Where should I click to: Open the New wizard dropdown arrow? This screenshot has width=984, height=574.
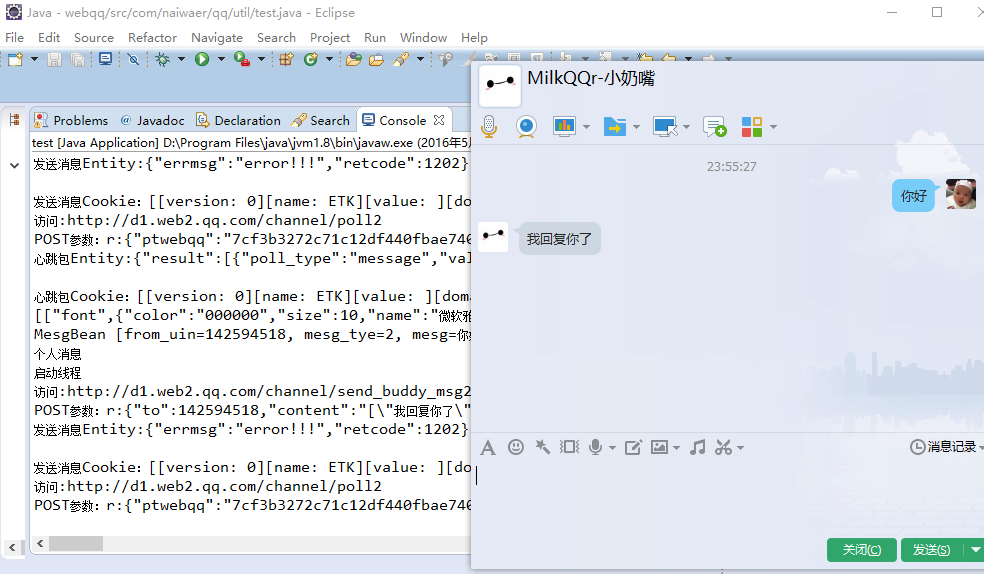34,59
